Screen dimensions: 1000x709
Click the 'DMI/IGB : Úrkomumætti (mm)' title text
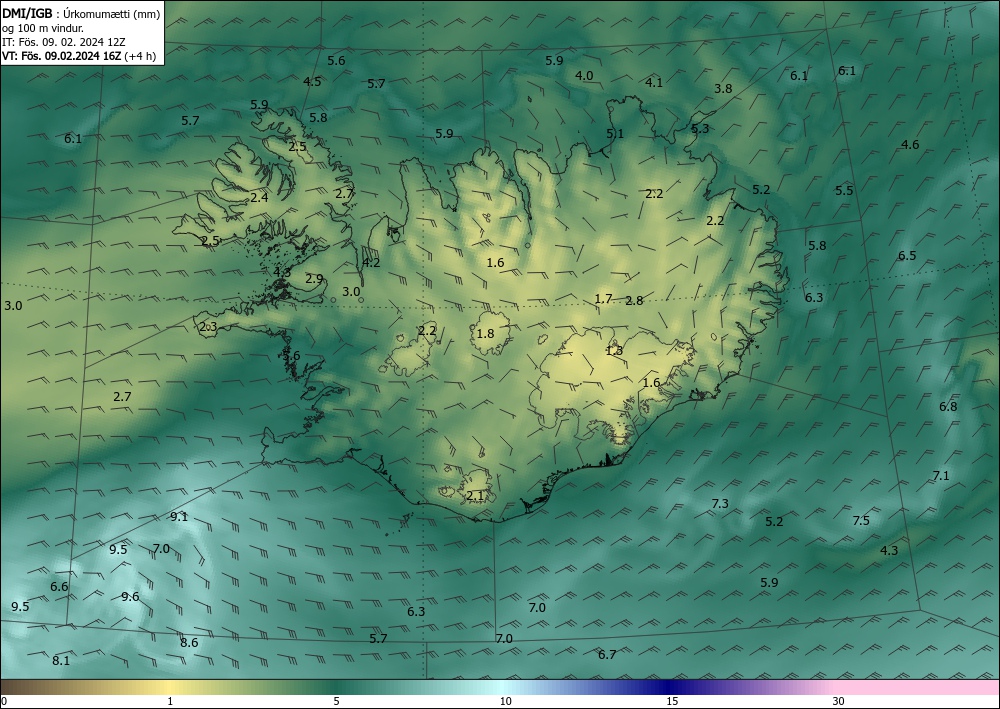pyautogui.click(x=81, y=13)
